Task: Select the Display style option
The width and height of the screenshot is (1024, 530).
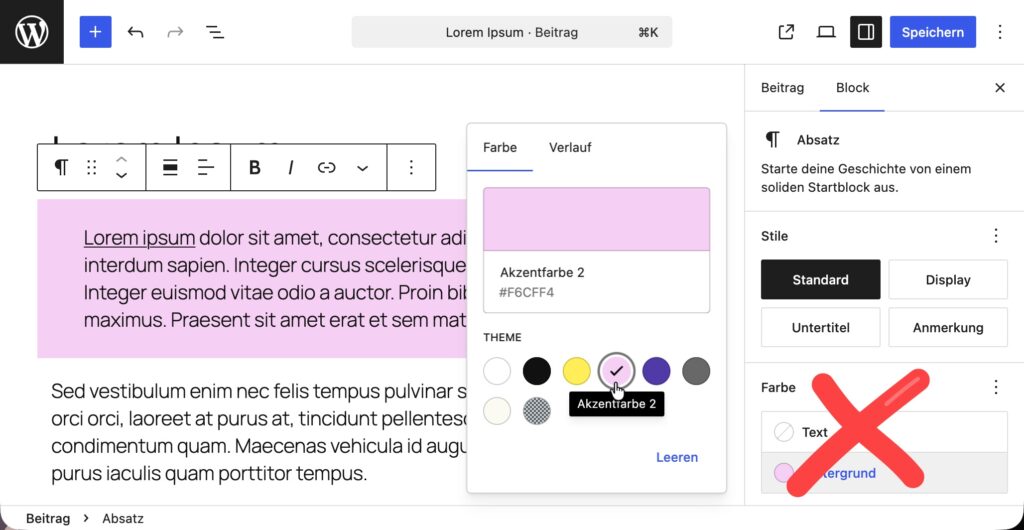Action: pos(948,279)
